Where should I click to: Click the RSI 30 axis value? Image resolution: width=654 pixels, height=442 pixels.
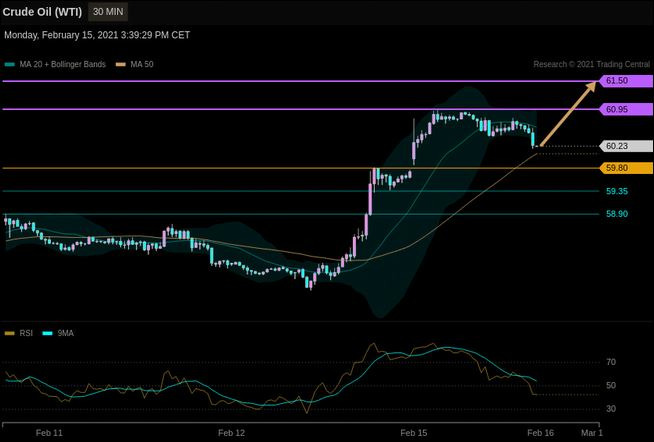(x=611, y=409)
